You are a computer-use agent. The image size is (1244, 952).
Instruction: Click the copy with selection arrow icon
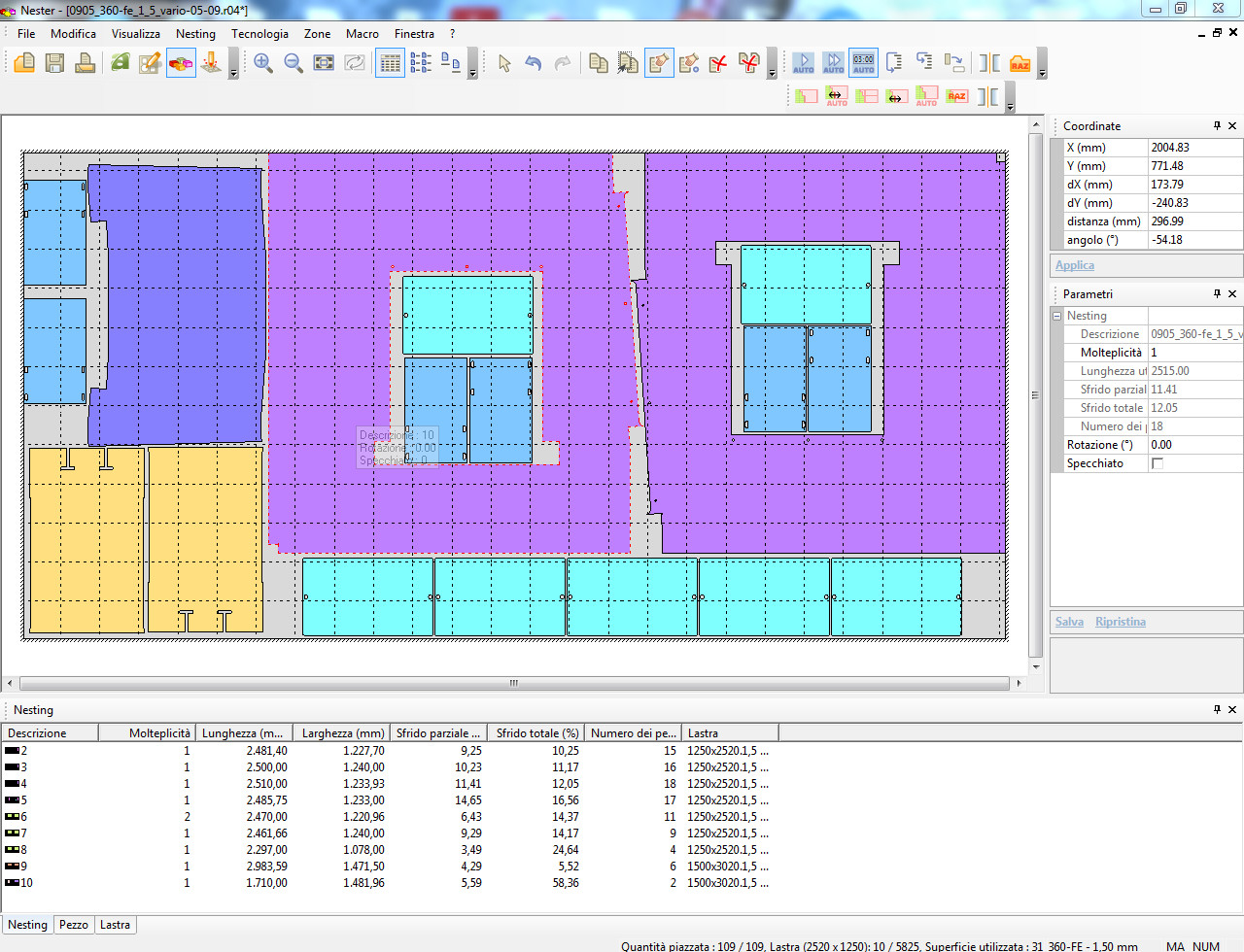(x=629, y=63)
